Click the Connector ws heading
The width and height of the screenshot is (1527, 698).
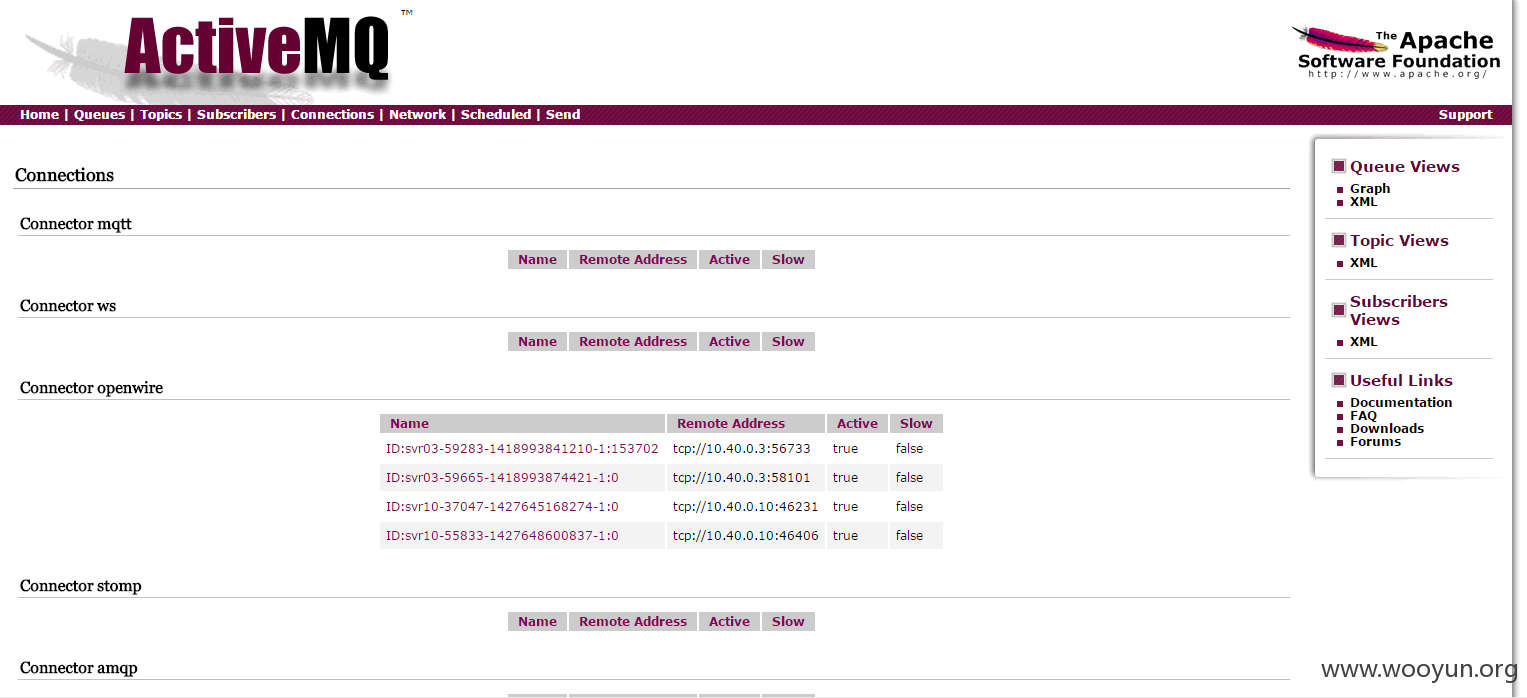click(x=68, y=306)
